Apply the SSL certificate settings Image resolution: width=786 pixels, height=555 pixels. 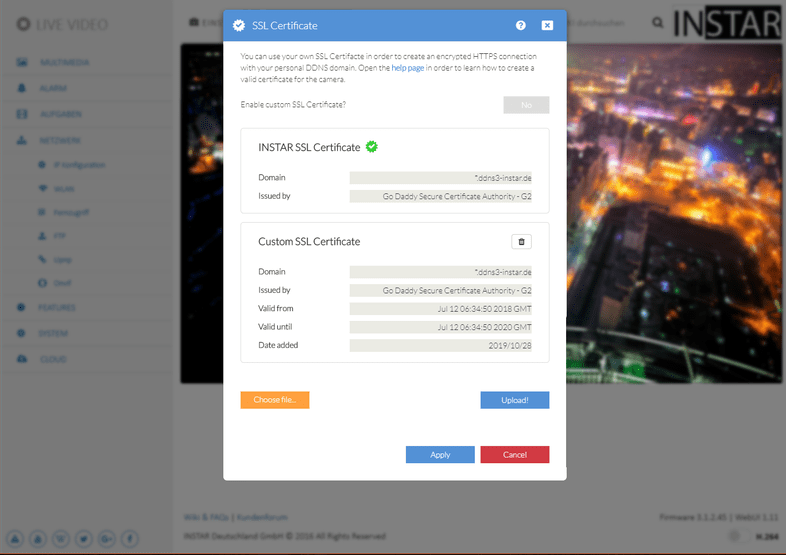pos(440,455)
